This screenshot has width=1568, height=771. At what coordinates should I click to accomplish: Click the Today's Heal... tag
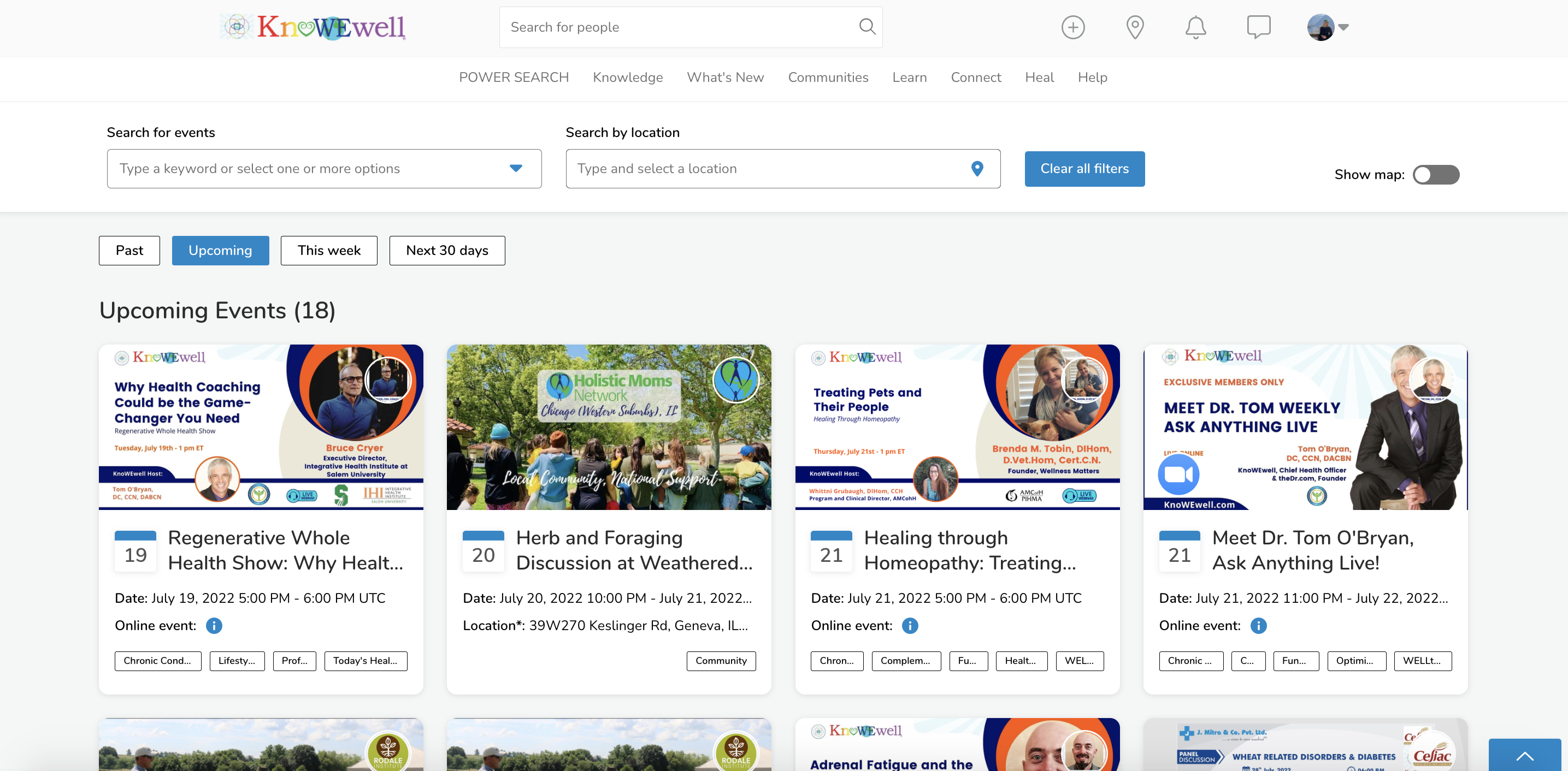click(366, 661)
